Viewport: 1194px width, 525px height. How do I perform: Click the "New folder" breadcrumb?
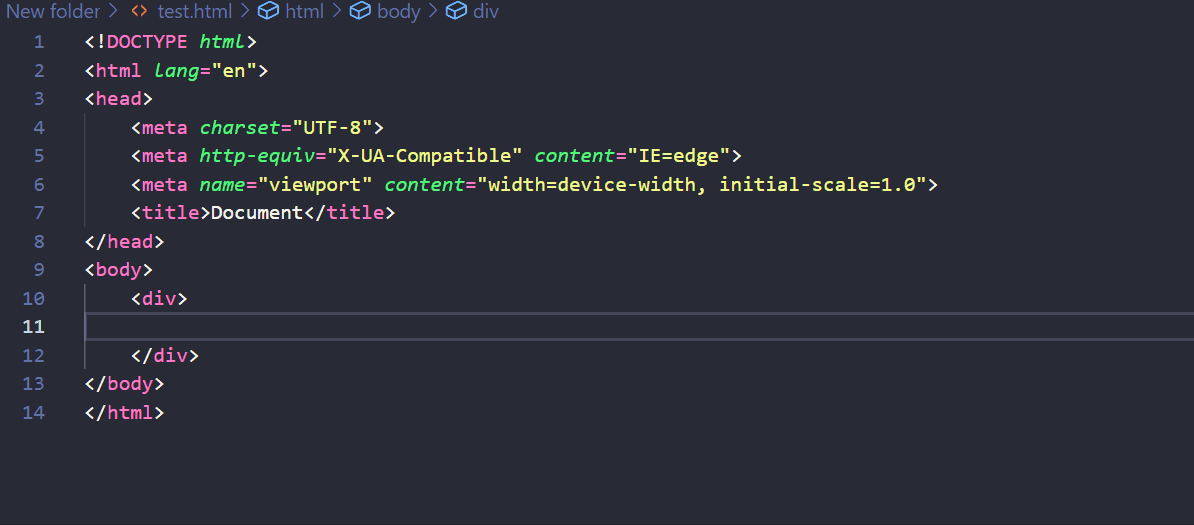pos(53,11)
